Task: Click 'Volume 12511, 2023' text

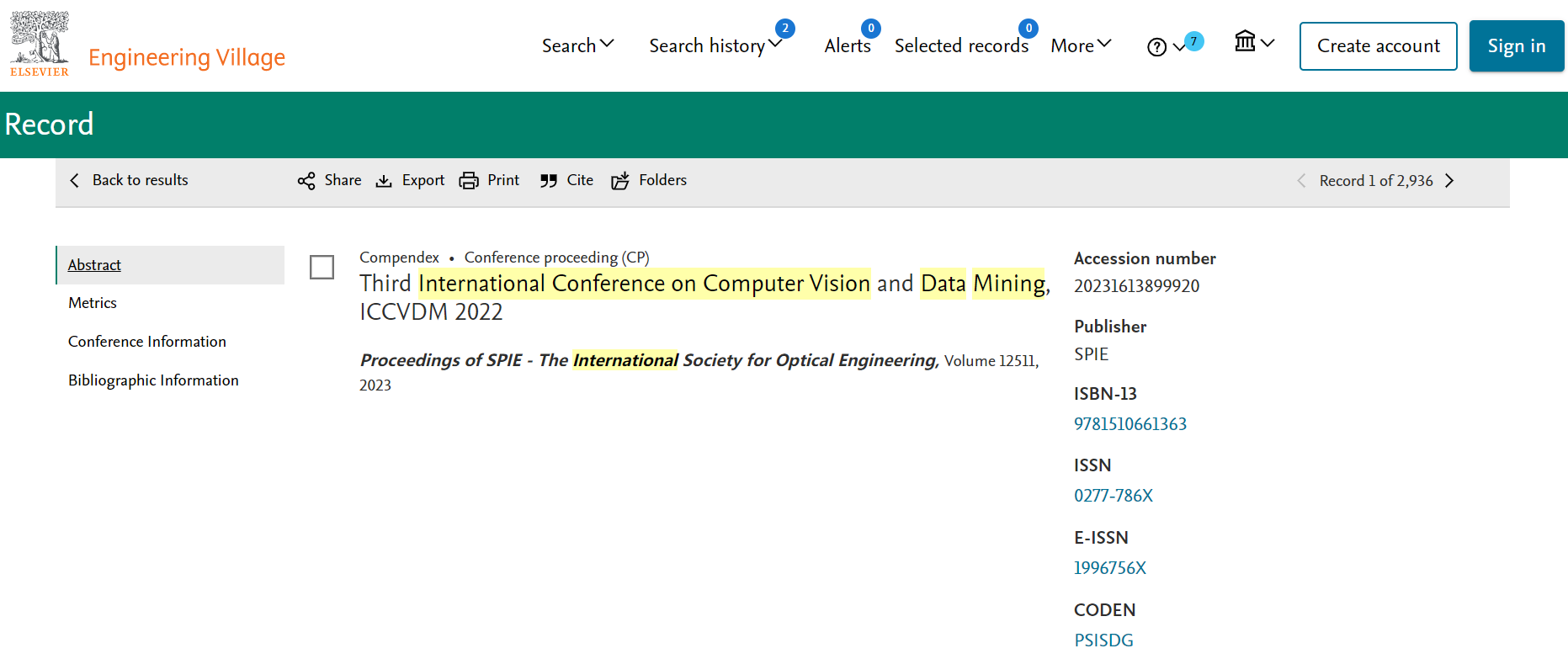Action: click(x=699, y=373)
